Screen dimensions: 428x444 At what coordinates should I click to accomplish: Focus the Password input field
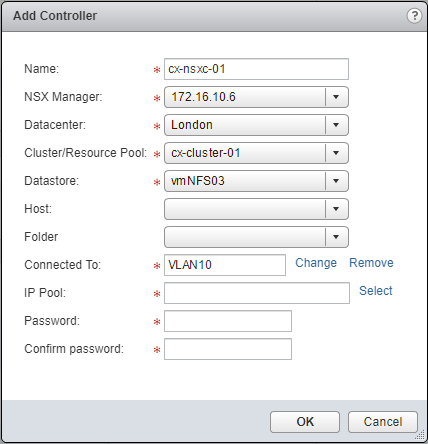(x=228, y=321)
